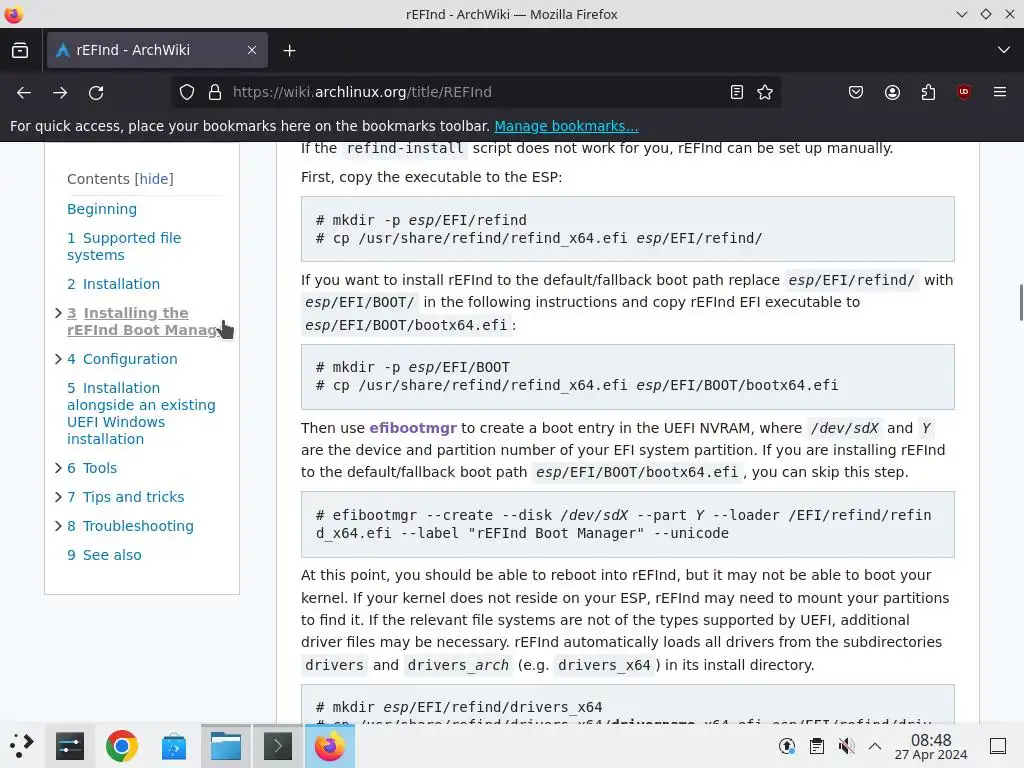The width and height of the screenshot is (1024, 768).
Task: Toggle the muted volume tray icon
Action: (x=846, y=746)
